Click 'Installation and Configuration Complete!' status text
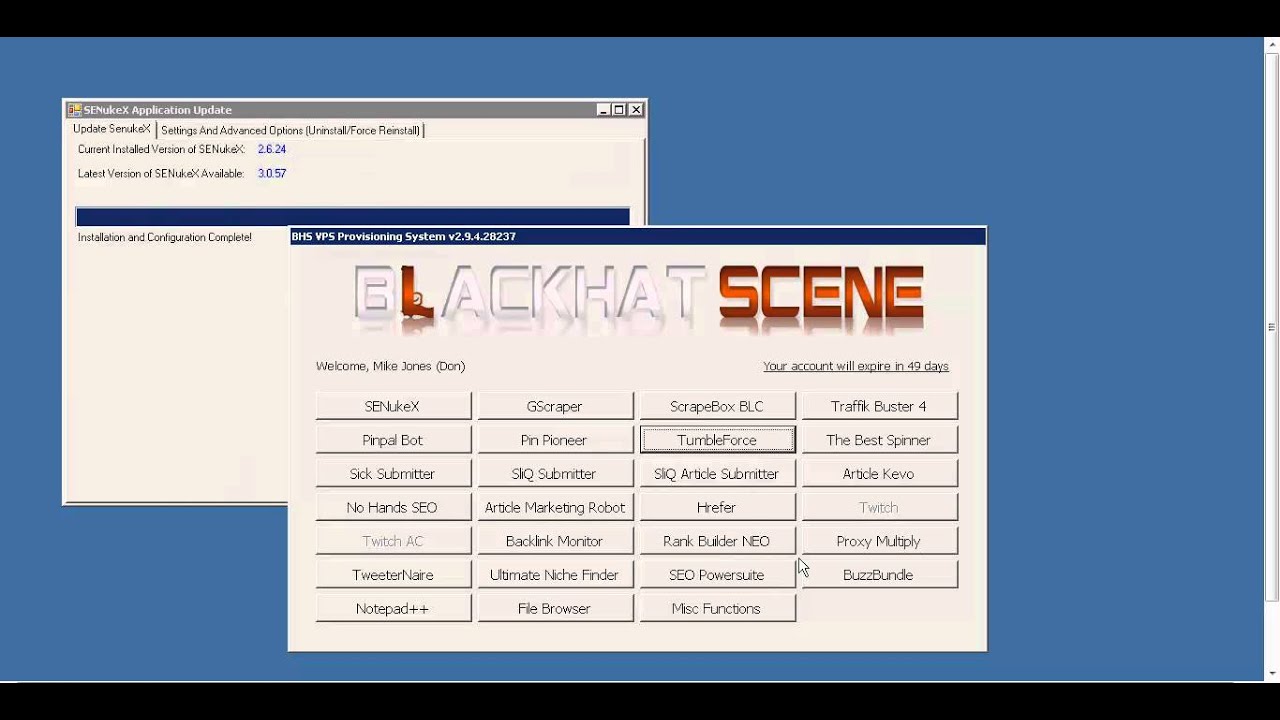 tap(165, 237)
